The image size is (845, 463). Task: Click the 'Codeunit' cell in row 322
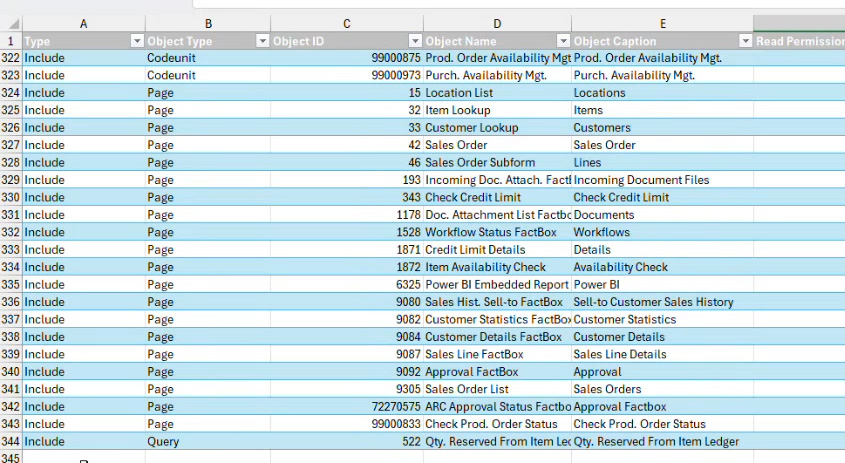click(208, 58)
